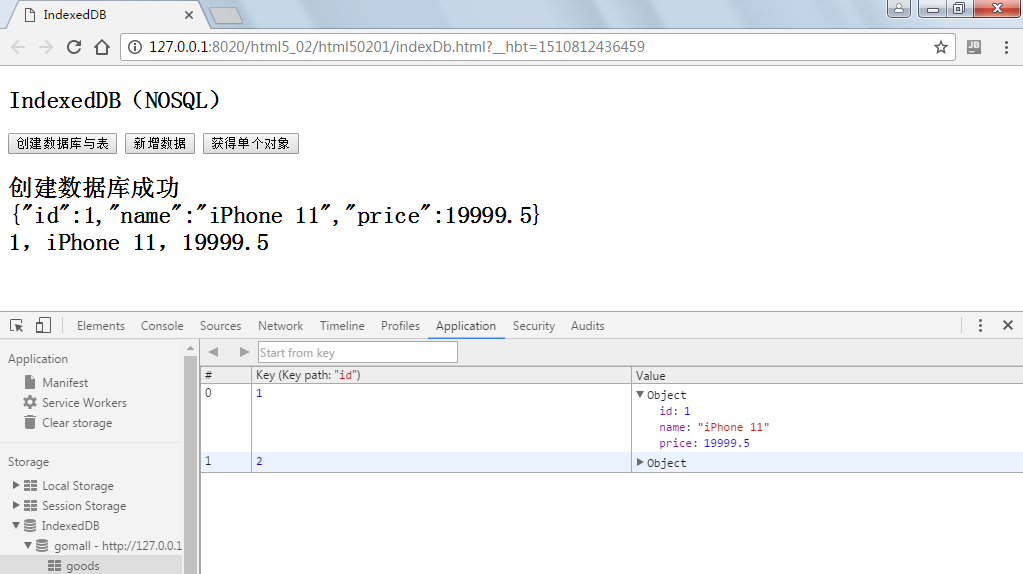Close the IndexedDB browser tab
Image resolution: width=1023 pixels, height=574 pixels.
[189, 15]
